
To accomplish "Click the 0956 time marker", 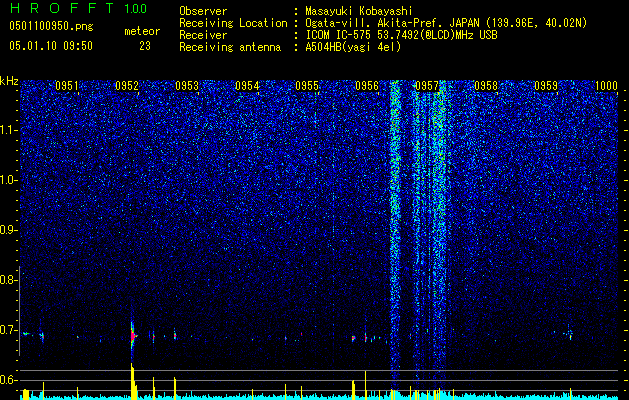I will [x=367, y=85].
